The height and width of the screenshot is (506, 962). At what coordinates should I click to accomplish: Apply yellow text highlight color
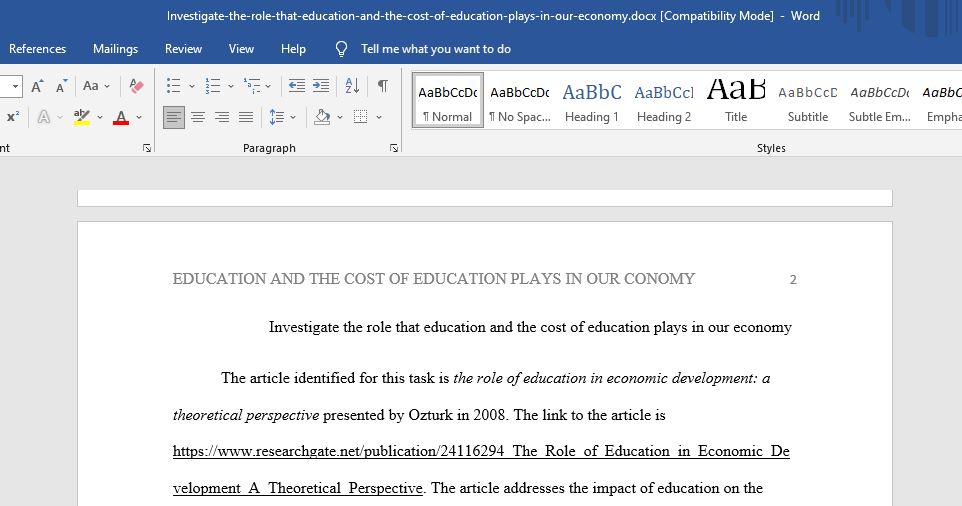(81, 117)
